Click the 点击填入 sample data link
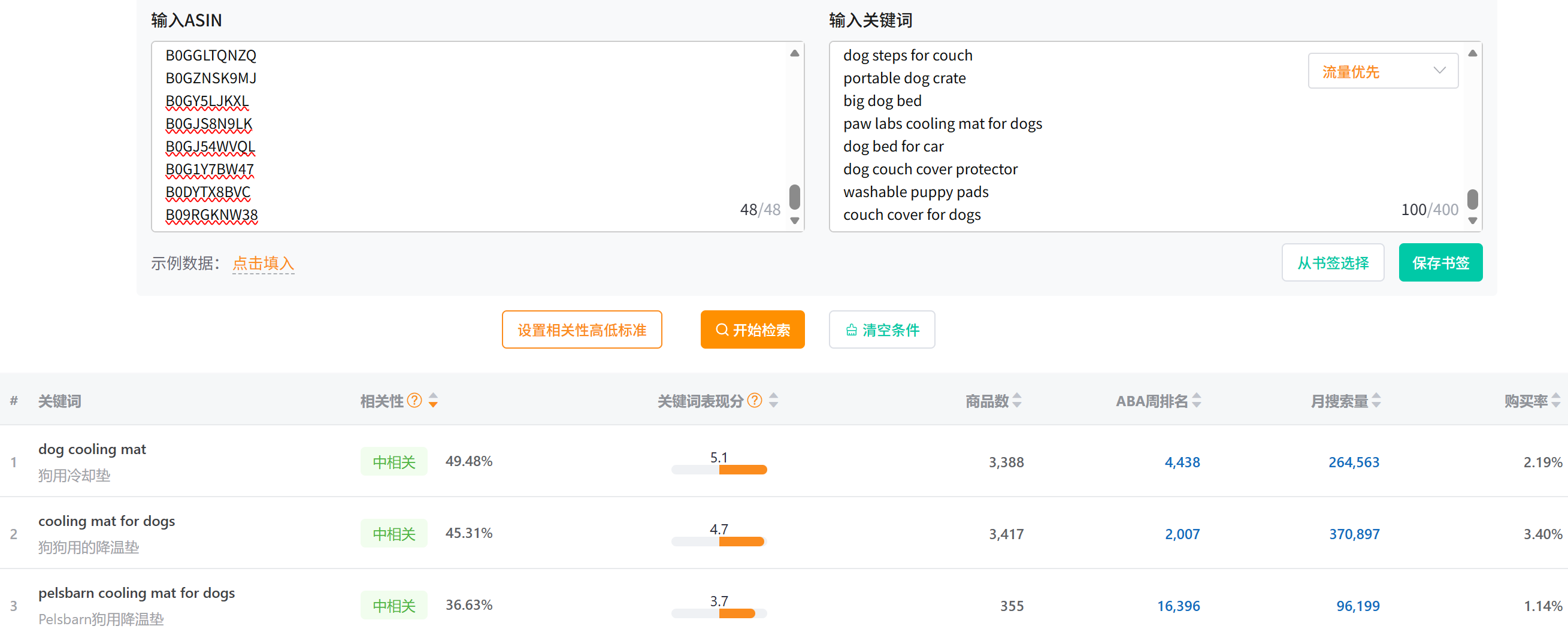The image size is (1568, 629). pos(263,263)
